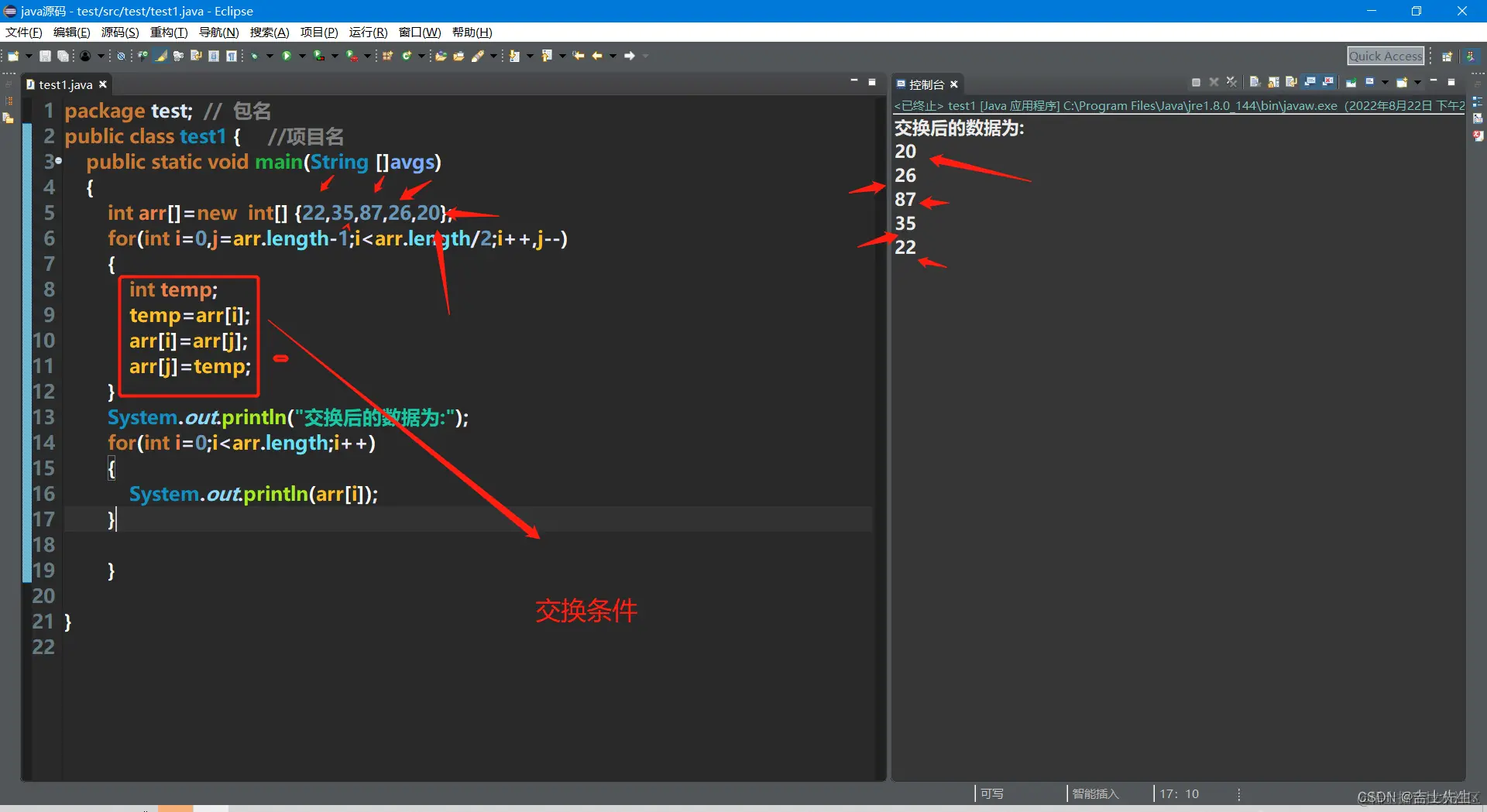
Task: Click the 17 : 10 cursor position indicator
Action: point(1179,793)
